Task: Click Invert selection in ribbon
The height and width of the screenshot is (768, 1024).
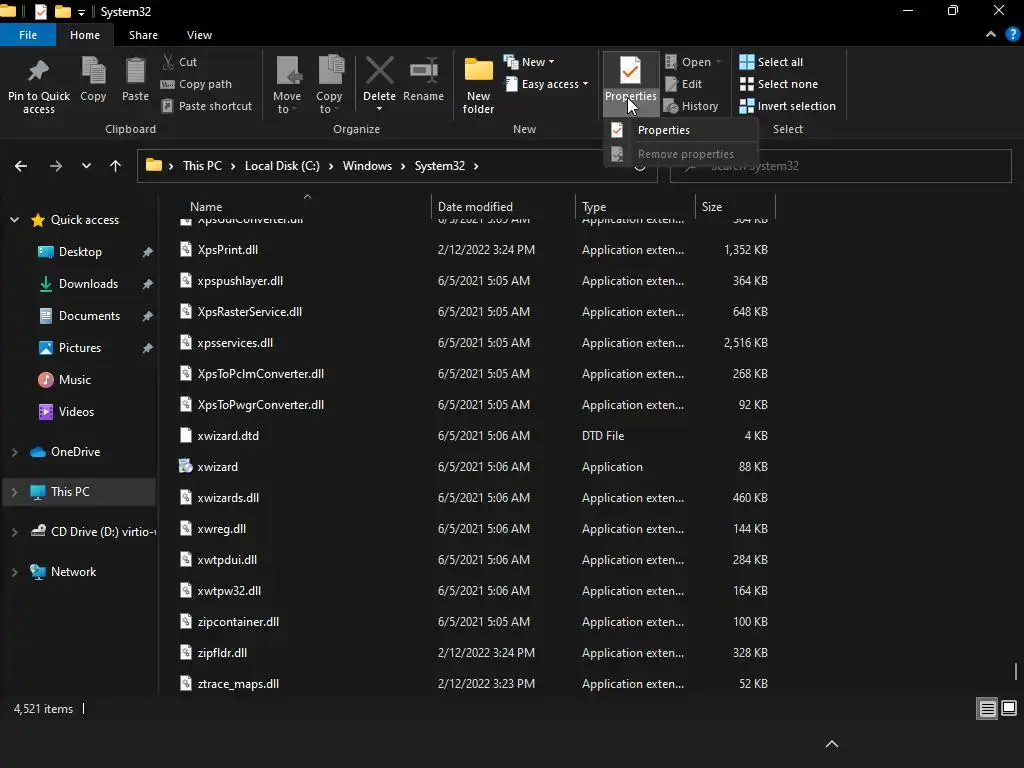Action: (x=788, y=106)
